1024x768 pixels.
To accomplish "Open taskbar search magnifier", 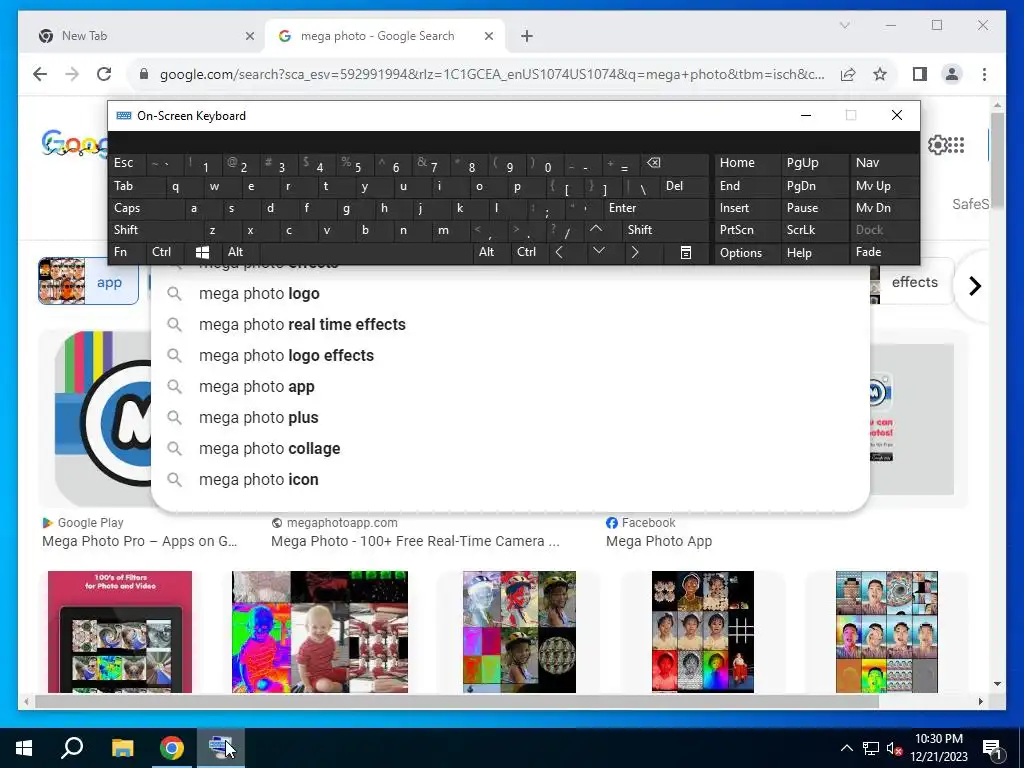I will pyautogui.click(x=72, y=748).
